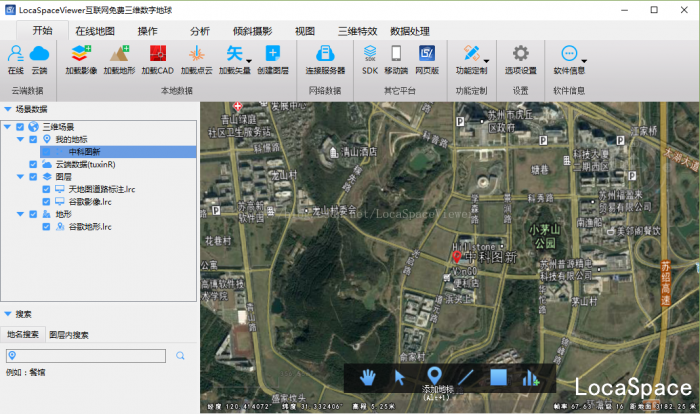Select the polygon square tool in map toolbar
This screenshot has height=414, width=700.
[x=498, y=377]
